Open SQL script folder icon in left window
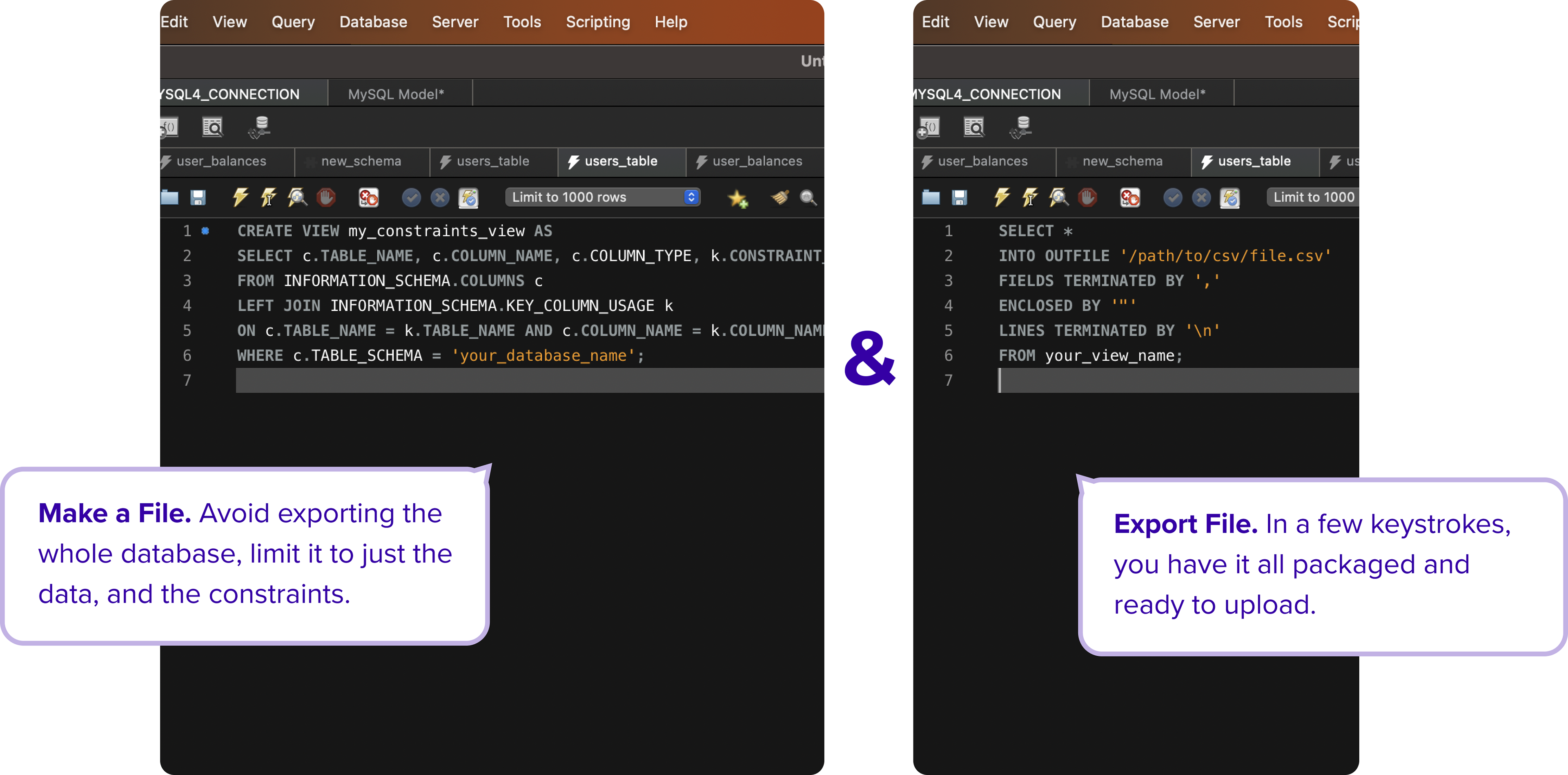1568x775 pixels. click(170, 197)
